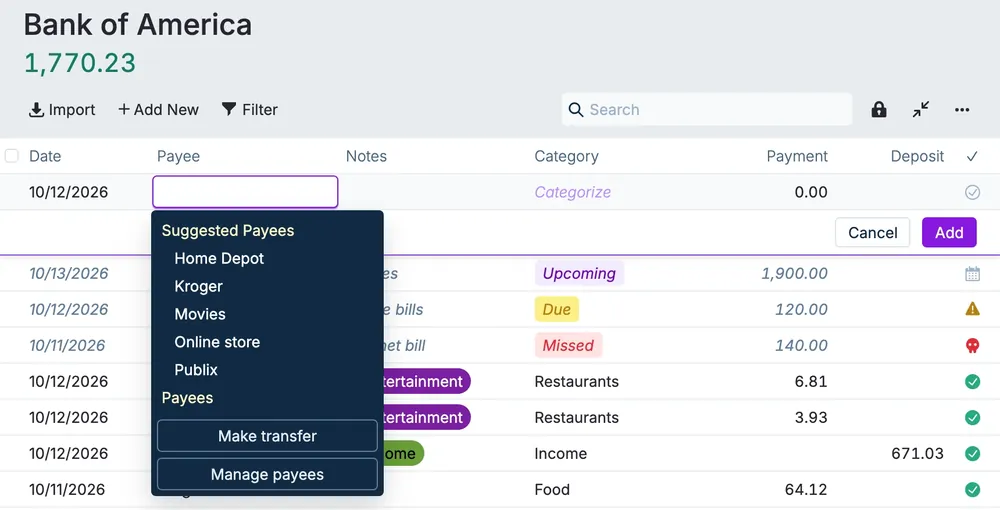Click the Make transfer button
This screenshot has width=1000, height=510.
(x=267, y=436)
